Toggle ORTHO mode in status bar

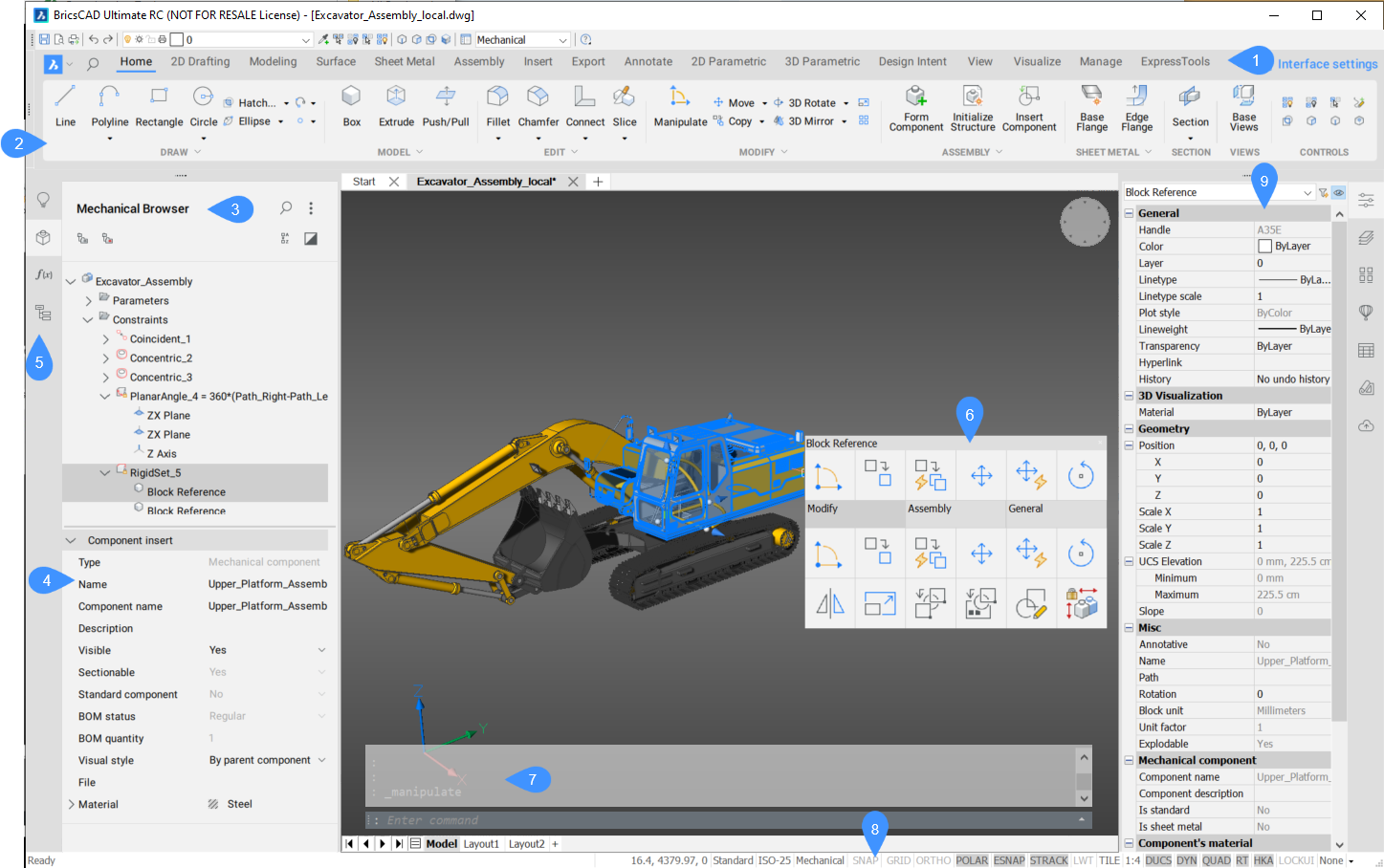pos(933,860)
